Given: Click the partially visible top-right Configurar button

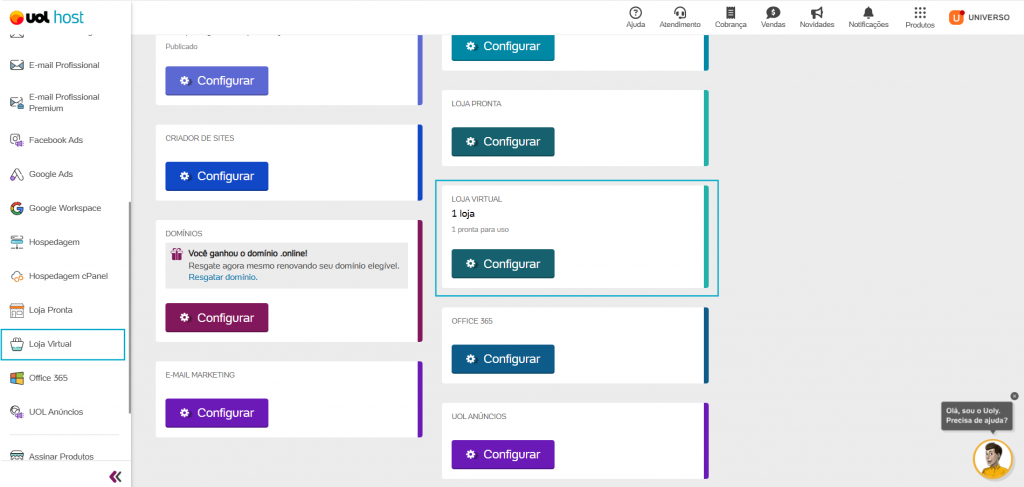Looking at the screenshot, I should 503,48.
